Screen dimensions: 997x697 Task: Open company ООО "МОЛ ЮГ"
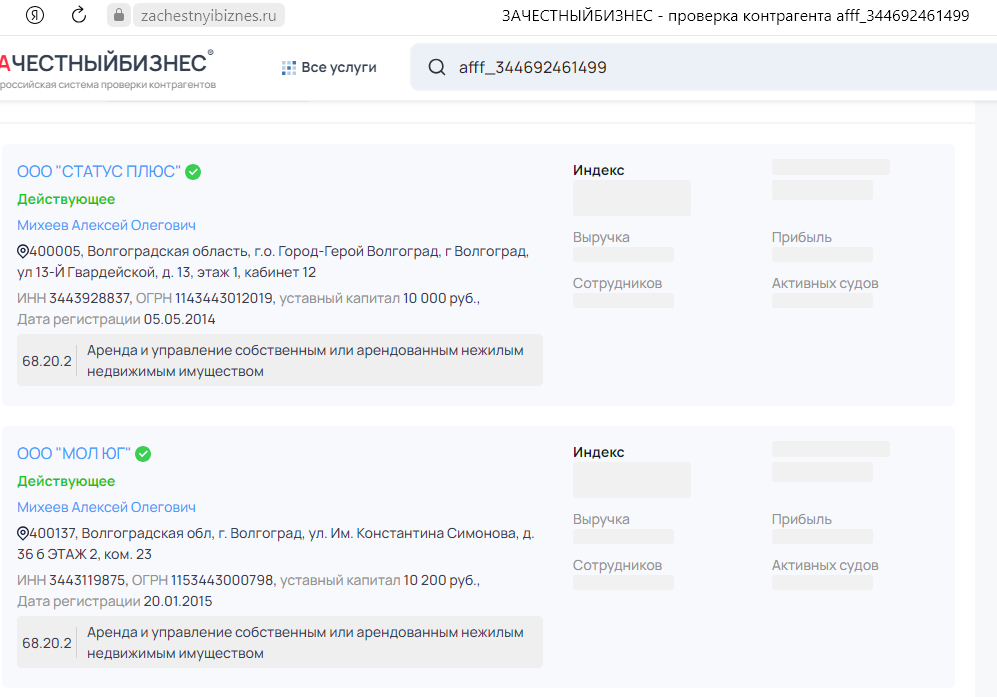pos(74,454)
